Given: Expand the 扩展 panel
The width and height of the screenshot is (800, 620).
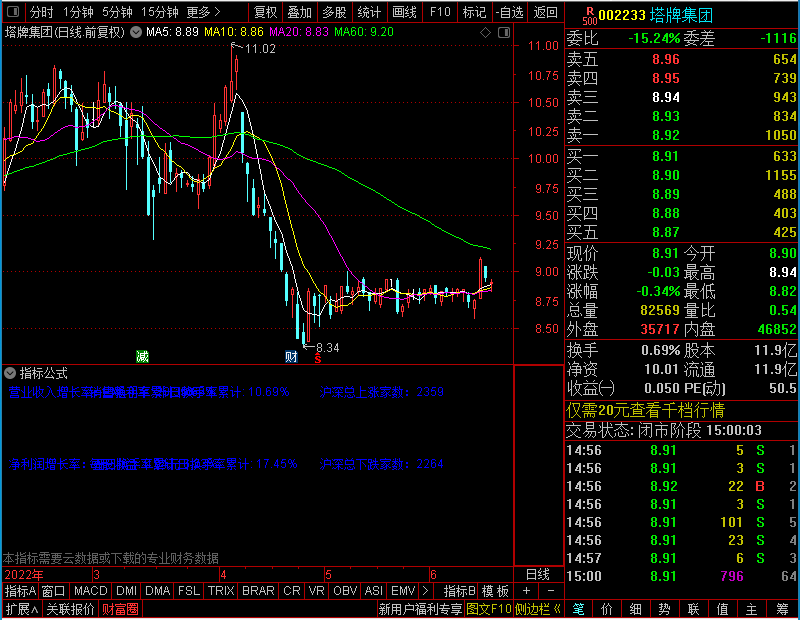Looking at the screenshot, I should 22,609.
